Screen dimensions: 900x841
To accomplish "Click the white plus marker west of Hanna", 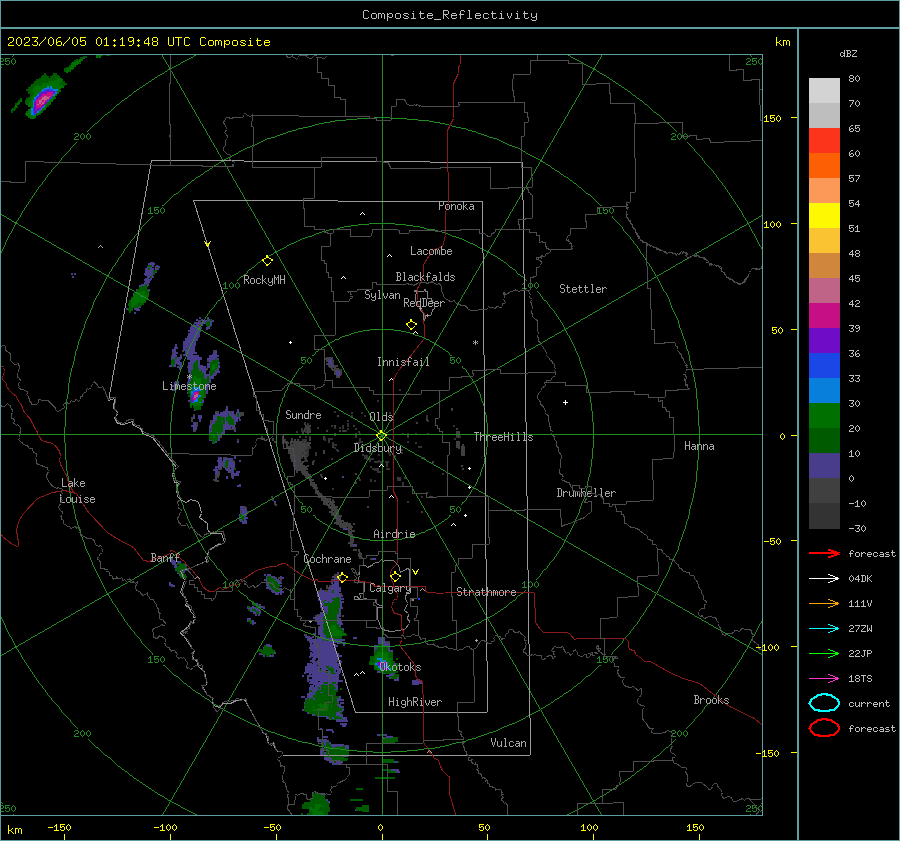I will 565,402.
